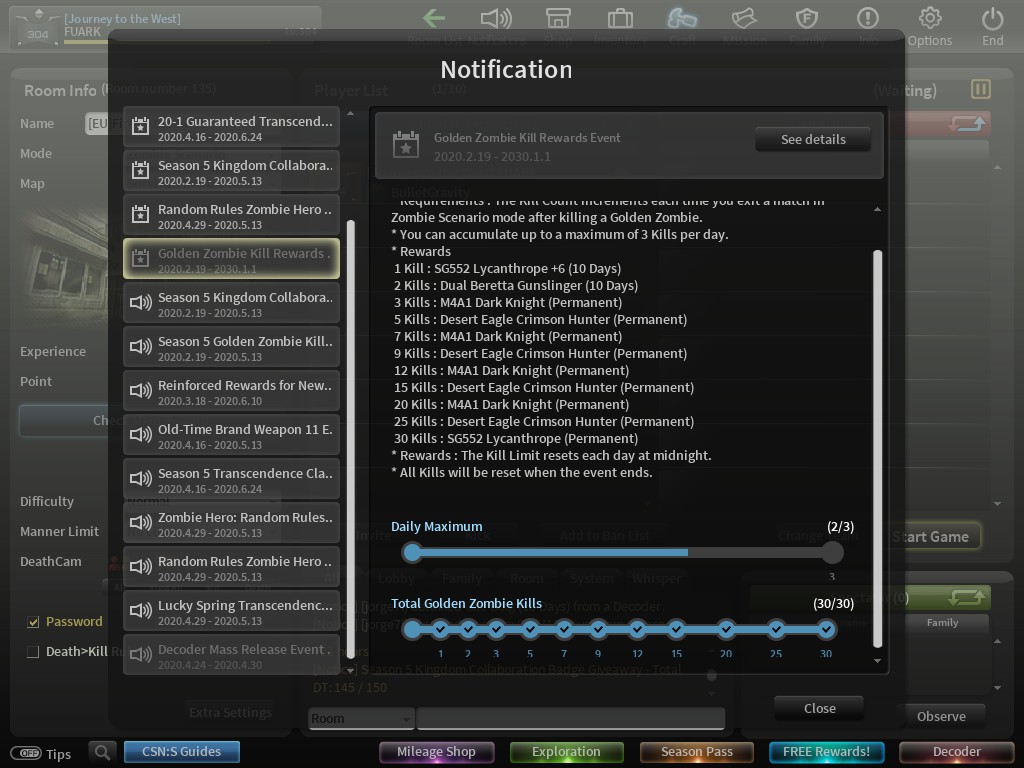Toggle the Tips OFF switch
Viewport: 1024px width, 768px height.
tap(26, 754)
